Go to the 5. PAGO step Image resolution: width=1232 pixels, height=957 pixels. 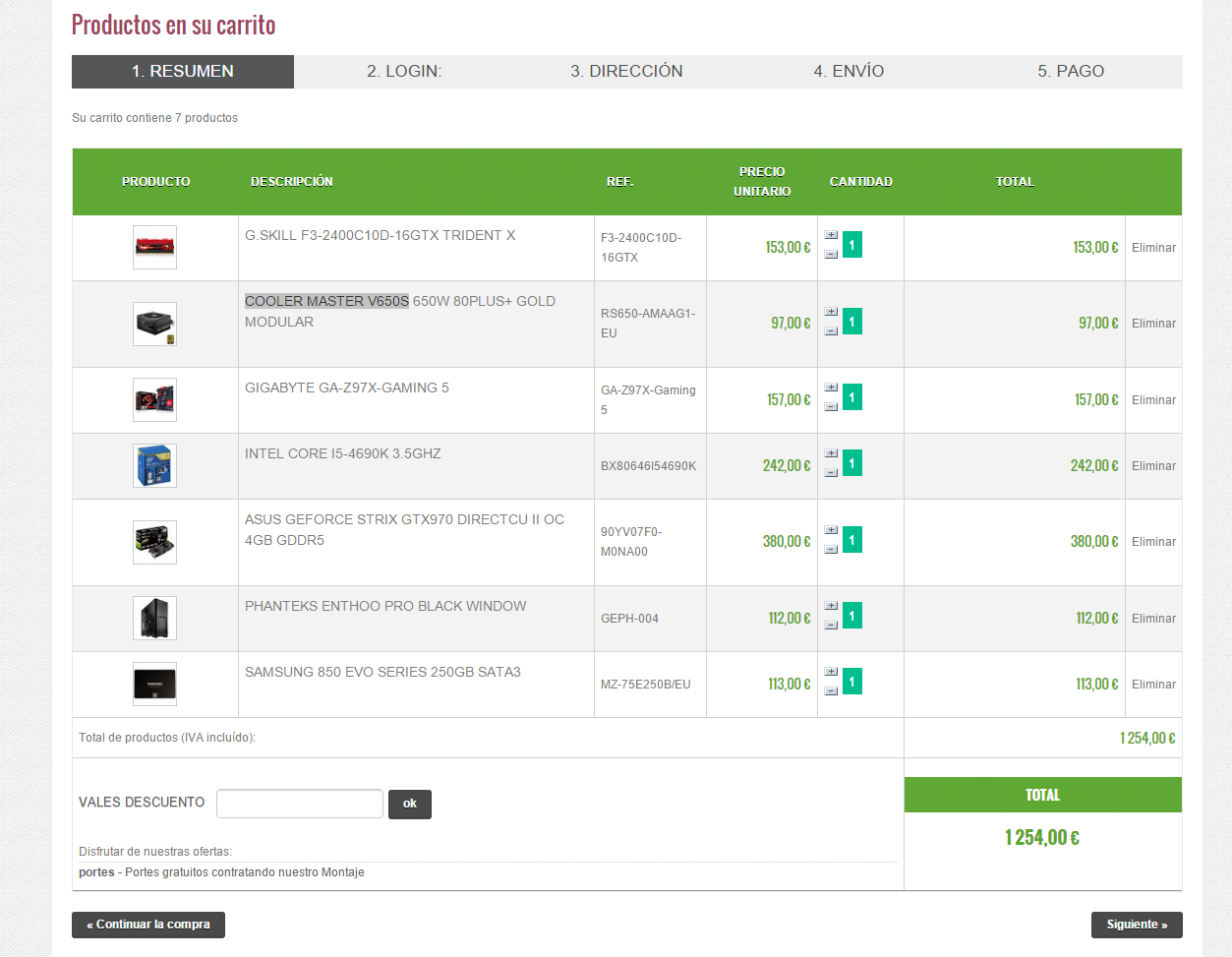pyautogui.click(x=1071, y=72)
